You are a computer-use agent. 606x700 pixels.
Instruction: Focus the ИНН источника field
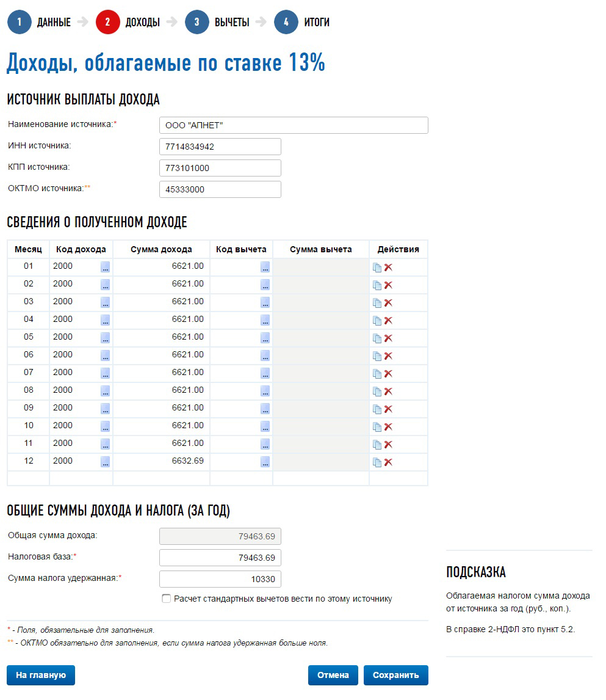[220, 146]
